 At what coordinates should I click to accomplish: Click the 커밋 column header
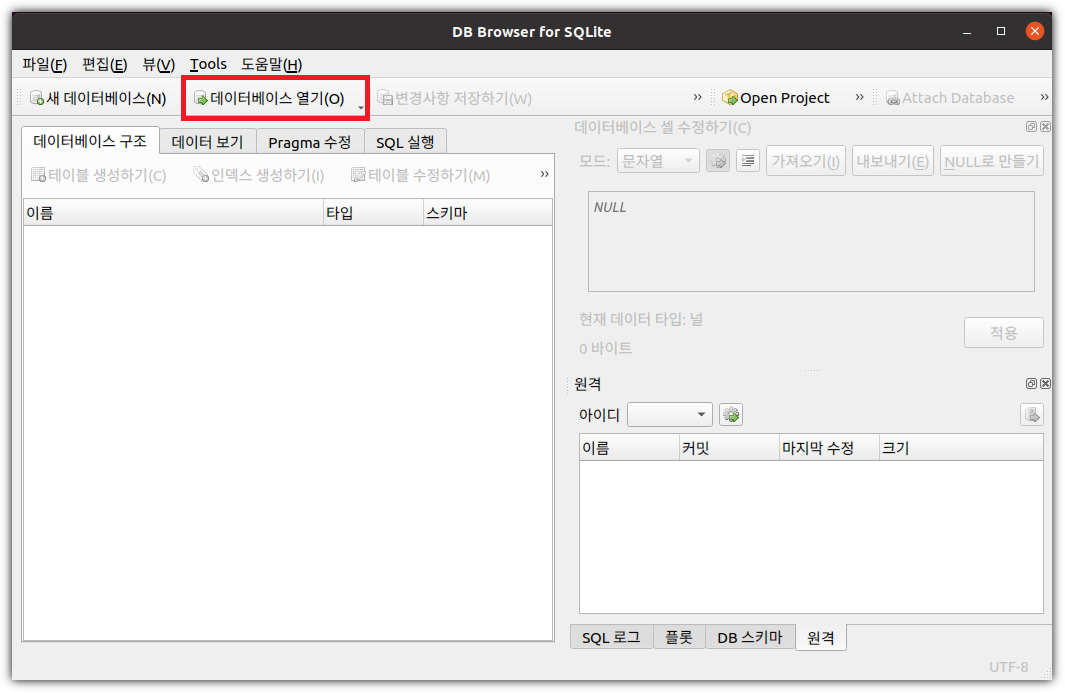click(729, 448)
